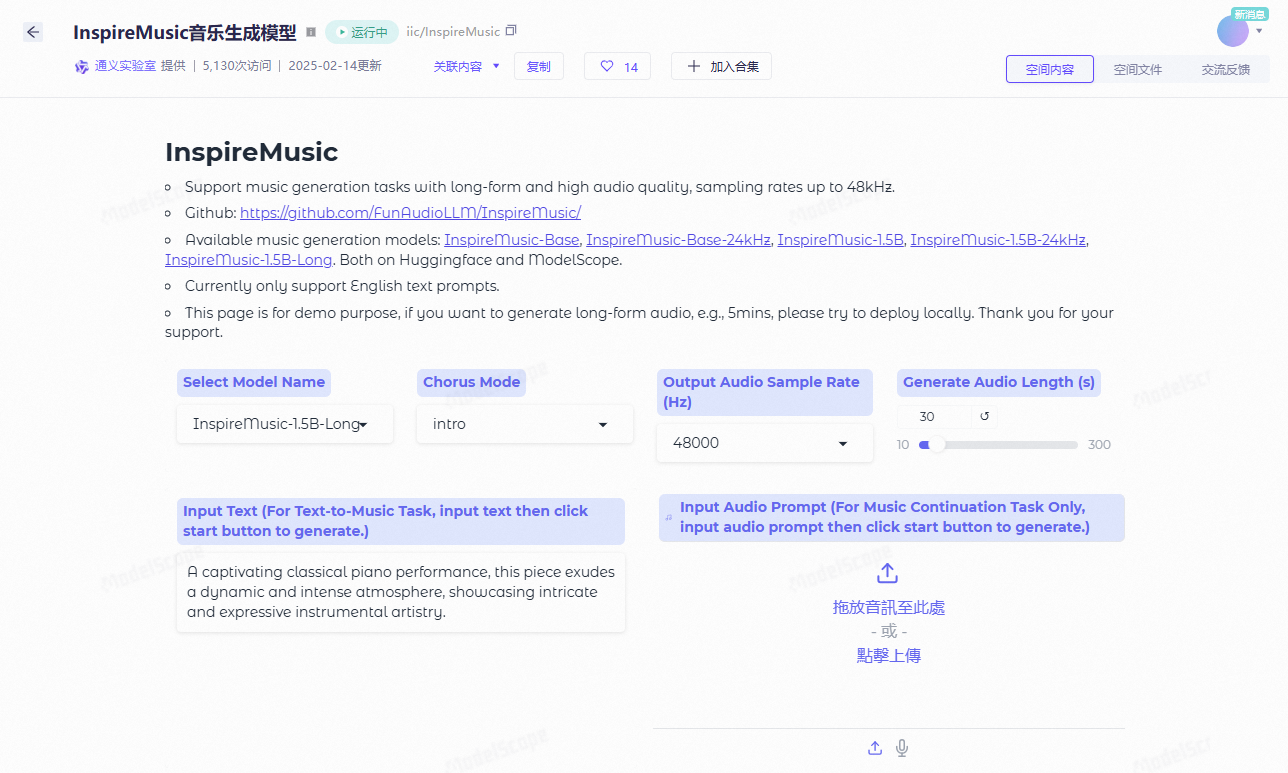Click the 2025-02-14更新 date text
This screenshot has height=773, width=1288.
(335, 67)
